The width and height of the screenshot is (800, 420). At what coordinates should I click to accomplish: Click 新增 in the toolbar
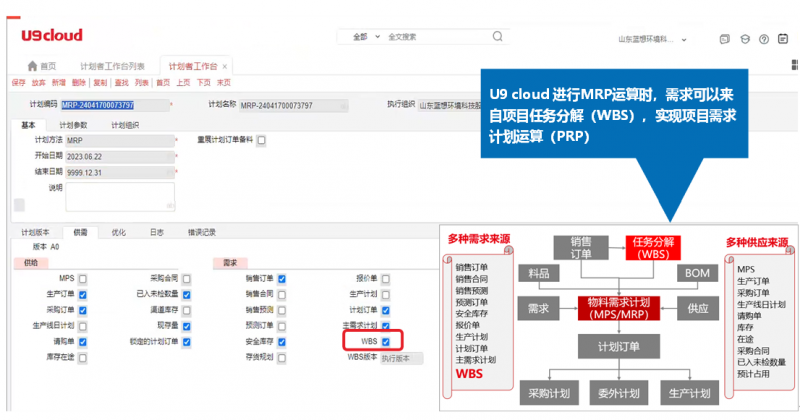pyautogui.click(x=59, y=82)
